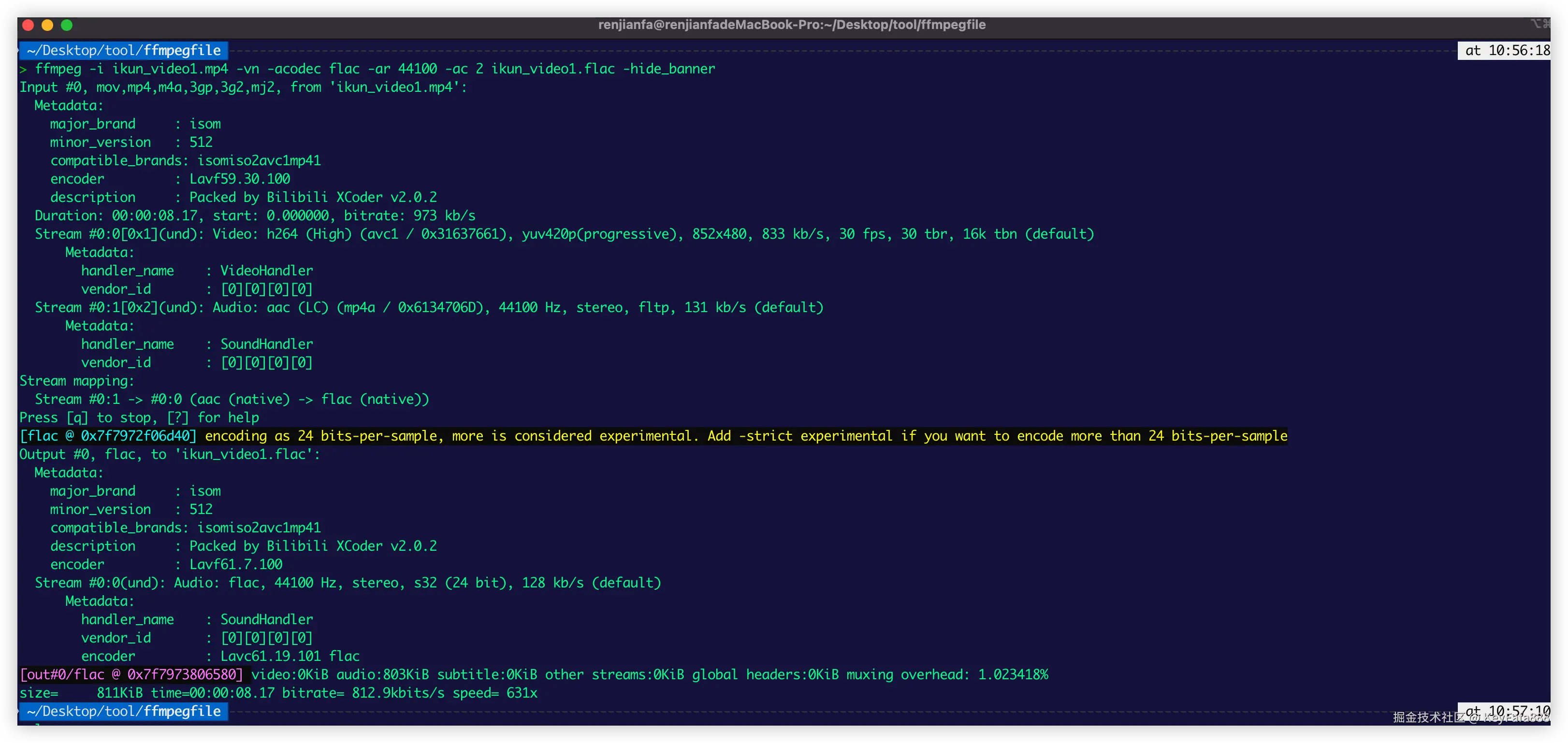Image resolution: width=1568 pixels, height=743 pixels.
Task: Click the 'Press [q] to stop' help line
Action: pyautogui.click(x=139, y=417)
